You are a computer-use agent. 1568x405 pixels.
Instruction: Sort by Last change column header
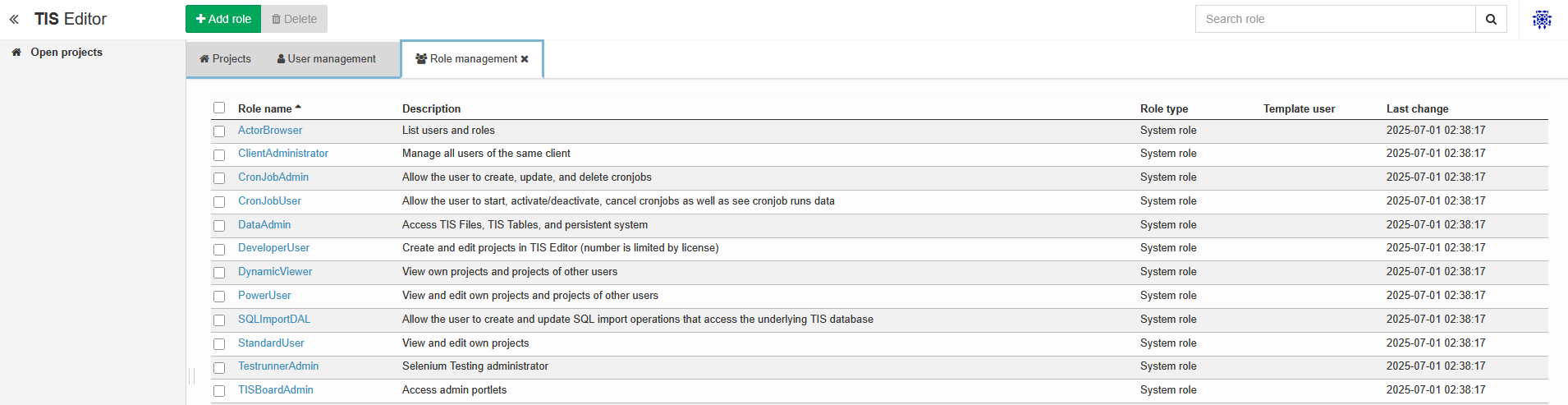(1417, 108)
